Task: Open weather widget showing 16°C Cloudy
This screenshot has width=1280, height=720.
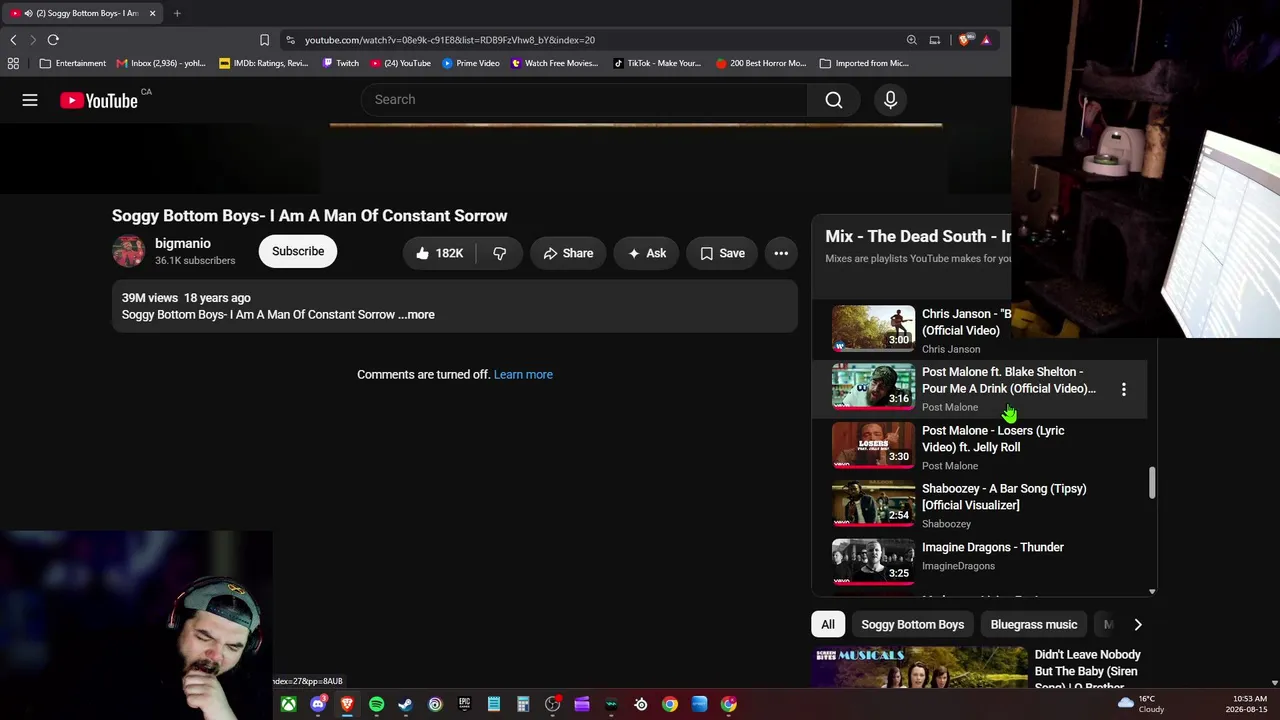Action: [1141, 704]
